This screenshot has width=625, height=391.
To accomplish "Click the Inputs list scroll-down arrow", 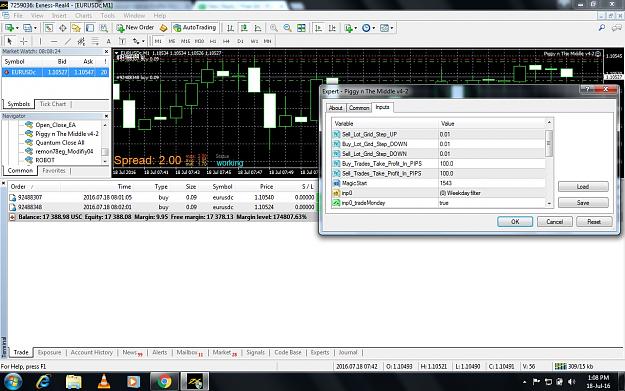I will point(549,203).
